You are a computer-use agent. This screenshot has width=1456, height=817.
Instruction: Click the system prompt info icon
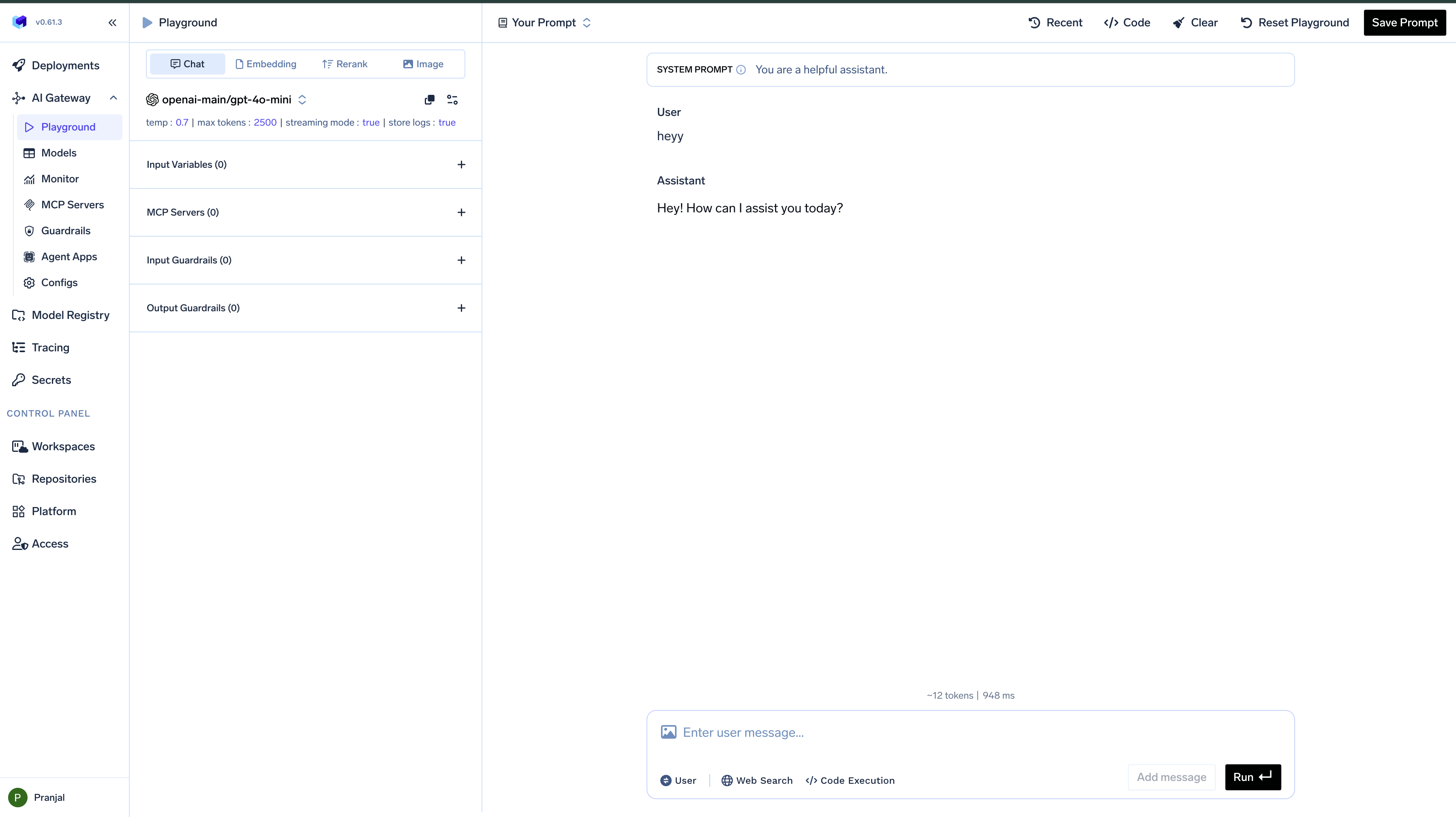coord(741,70)
